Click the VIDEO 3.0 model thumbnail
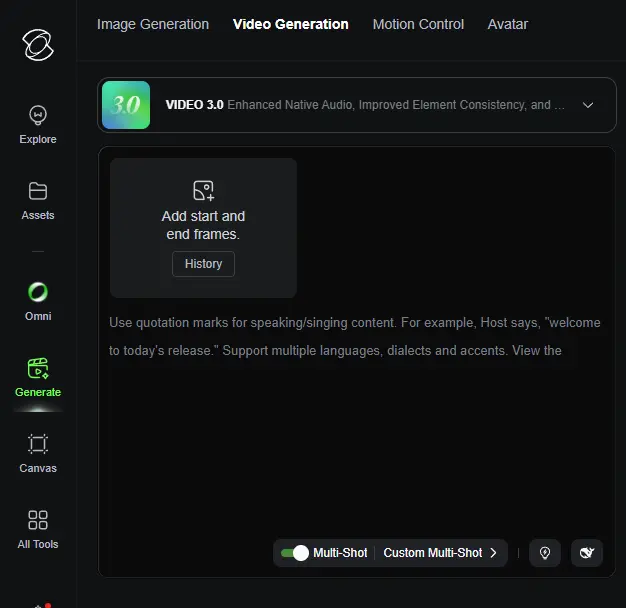 coord(126,105)
